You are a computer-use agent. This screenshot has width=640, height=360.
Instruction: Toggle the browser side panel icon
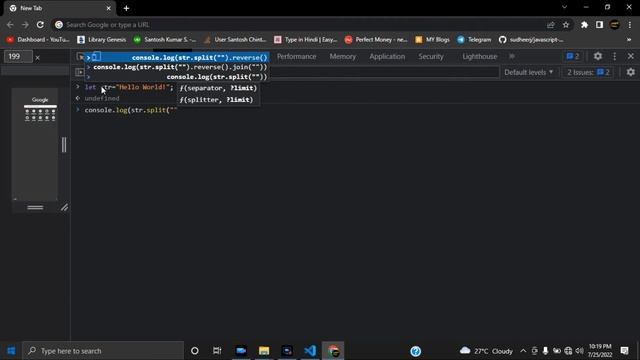coord(599,25)
